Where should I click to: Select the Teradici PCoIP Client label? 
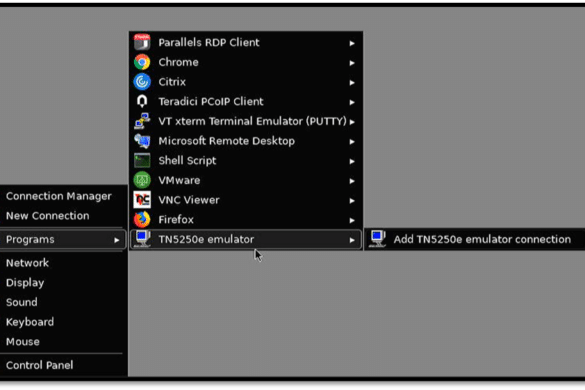(x=211, y=101)
